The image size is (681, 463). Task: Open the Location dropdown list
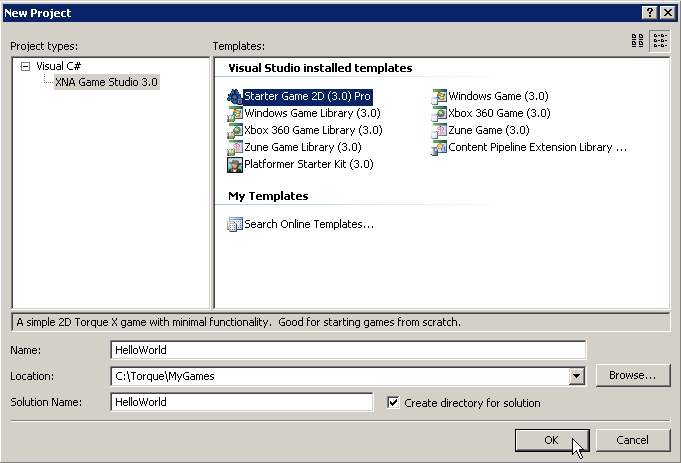point(576,376)
